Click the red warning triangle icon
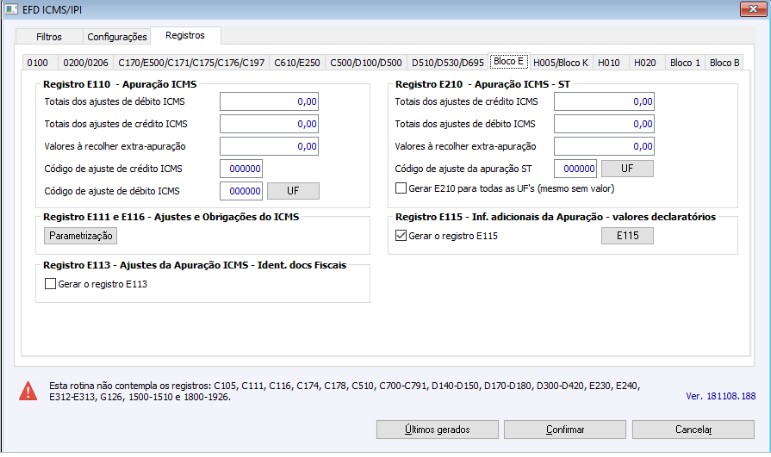771x457 pixels. (28, 391)
